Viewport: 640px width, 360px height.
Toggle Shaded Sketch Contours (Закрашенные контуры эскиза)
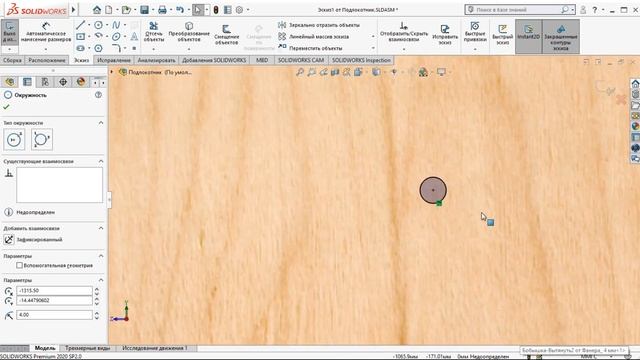click(561, 36)
